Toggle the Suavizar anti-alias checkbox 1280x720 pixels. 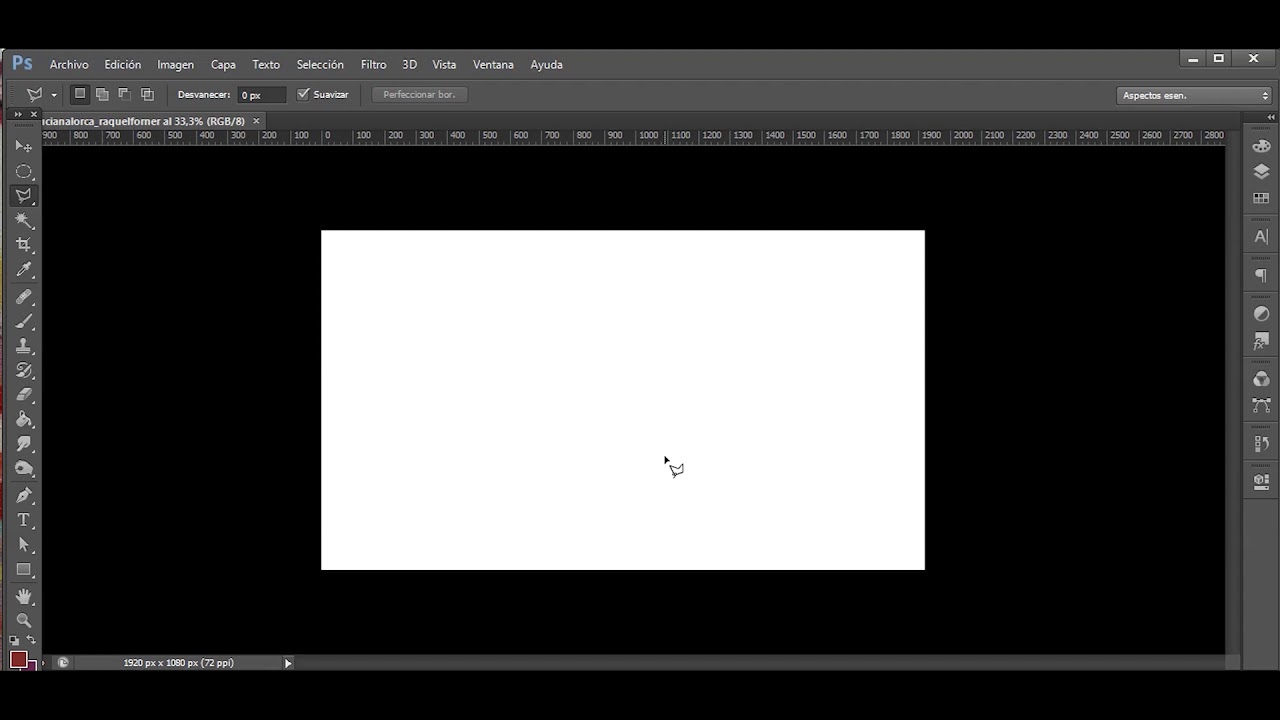(303, 94)
